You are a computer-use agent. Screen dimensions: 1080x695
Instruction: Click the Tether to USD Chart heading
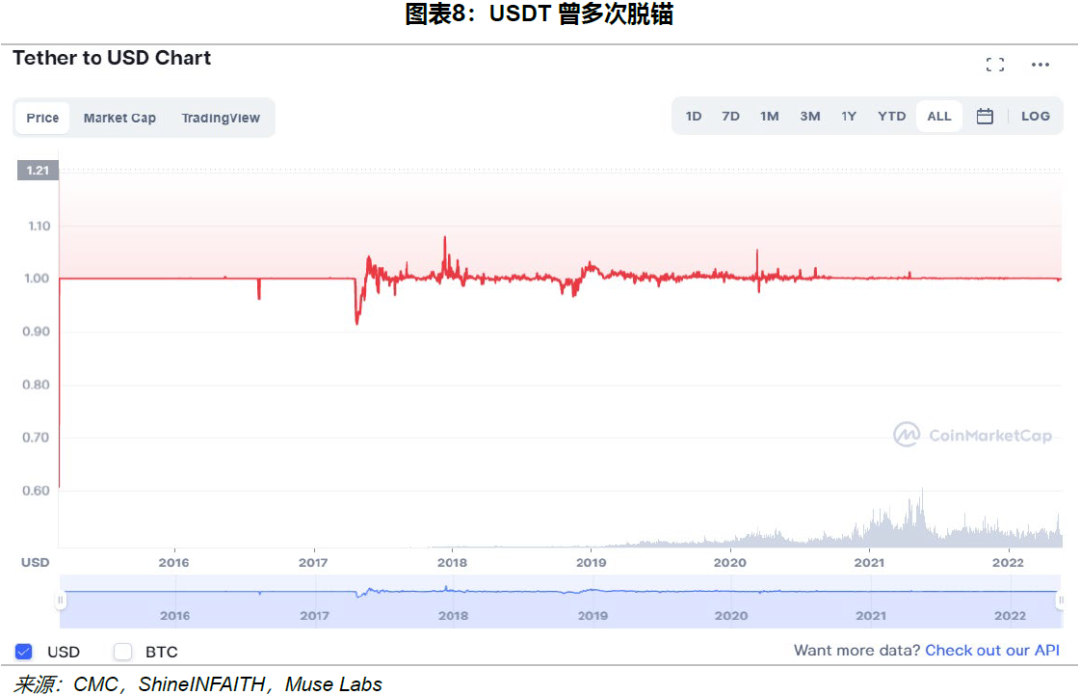(x=112, y=58)
